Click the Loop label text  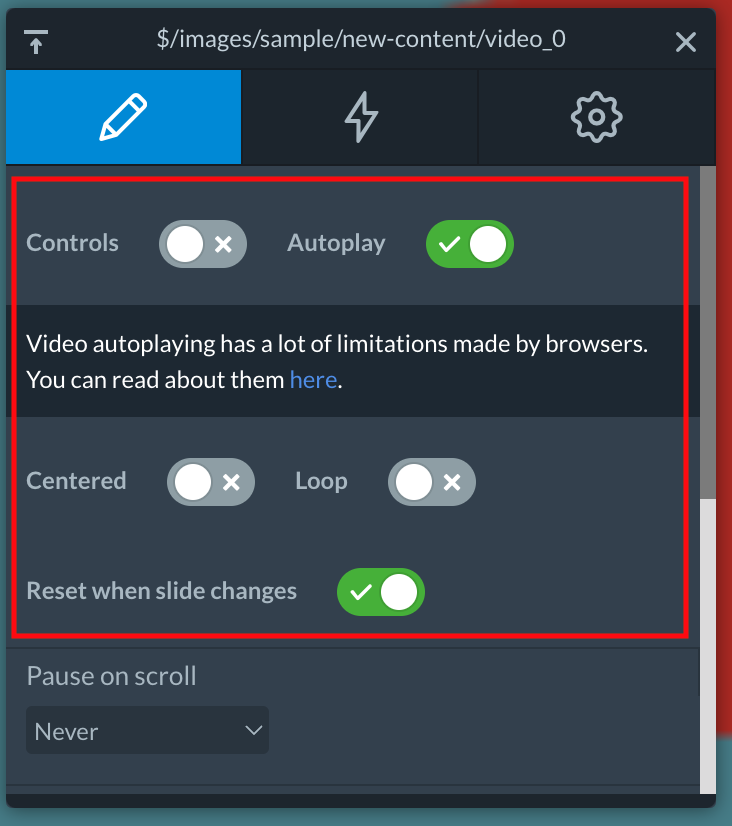click(x=321, y=481)
